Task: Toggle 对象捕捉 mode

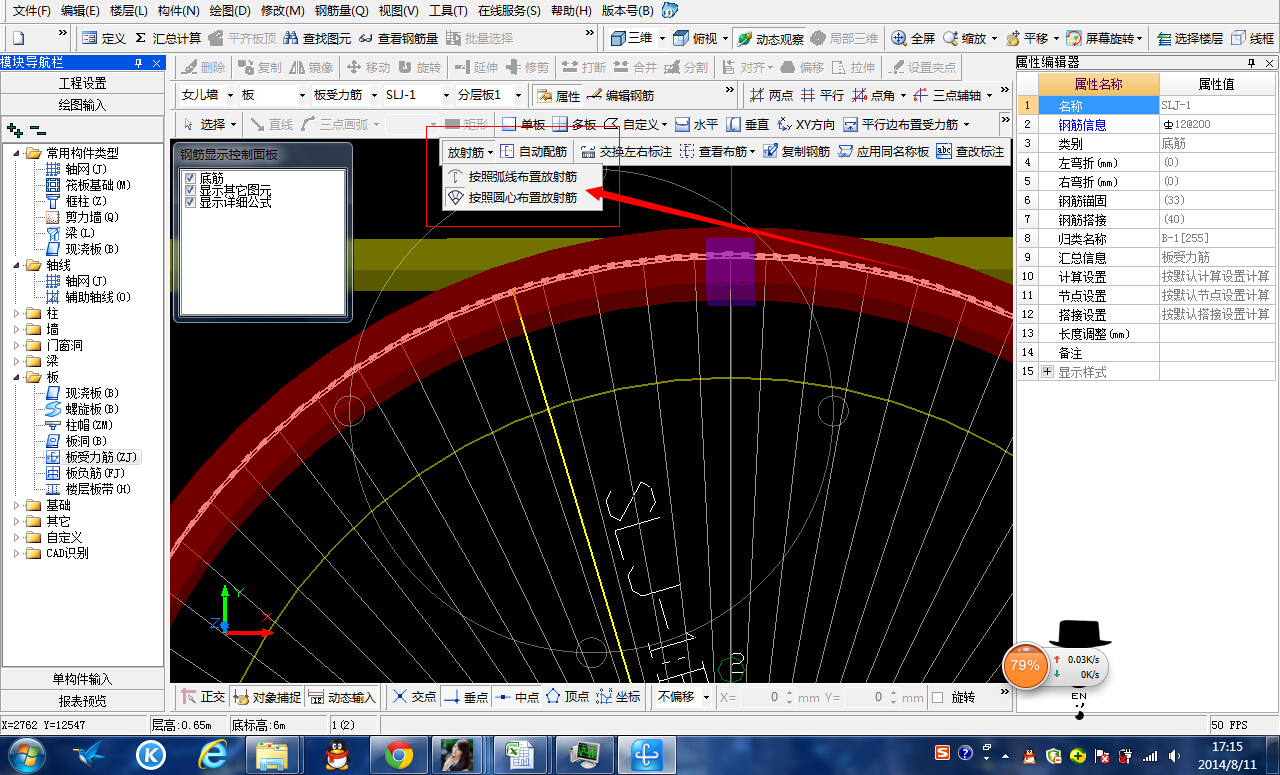Action: pos(266,697)
